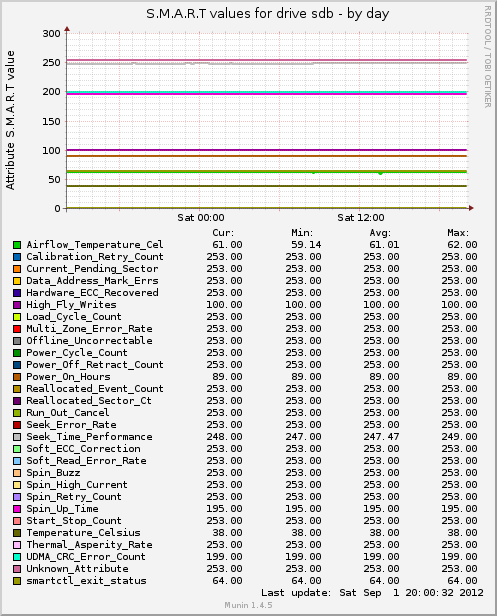This screenshot has width=497, height=616.
Task: Click the Sat 12:00 time axis label
Action: click(361, 218)
